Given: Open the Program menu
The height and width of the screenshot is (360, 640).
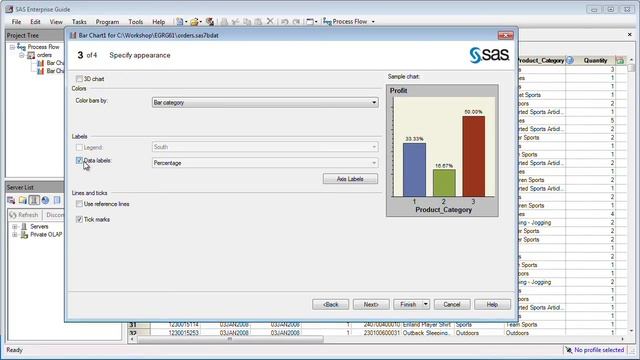Looking at the screenshot, I should (107, 22).
